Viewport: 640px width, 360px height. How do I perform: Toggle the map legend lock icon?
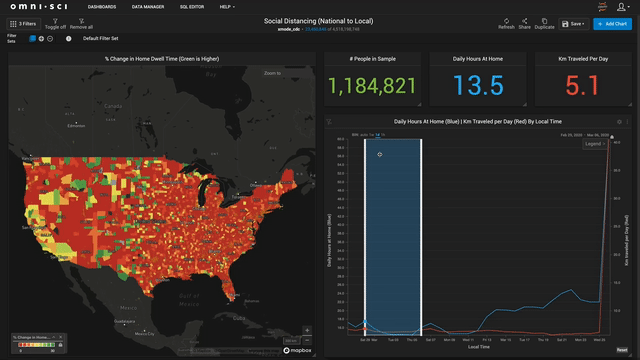[60, 345]
